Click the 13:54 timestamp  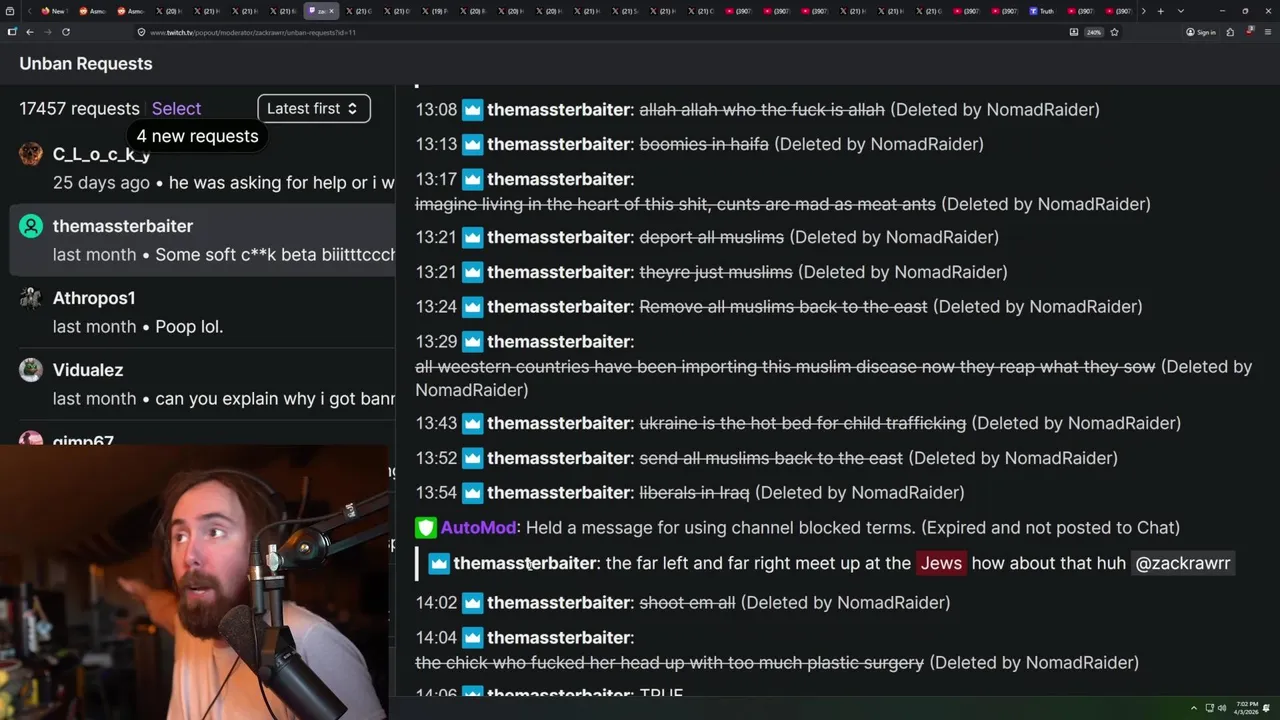click(436, 492)
